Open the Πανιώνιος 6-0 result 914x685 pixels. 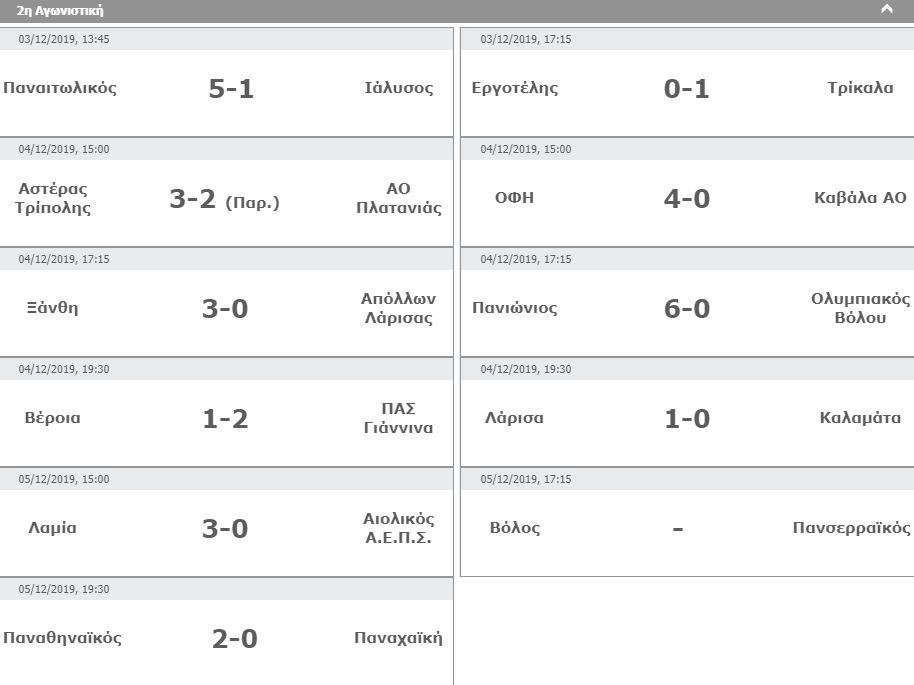coord(687,309)
